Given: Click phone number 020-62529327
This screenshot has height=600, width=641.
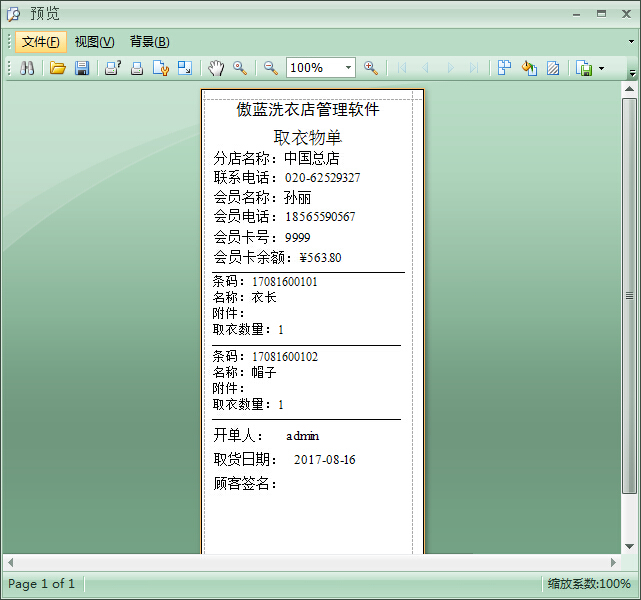Looking at the screenshot, I should 323,178.
